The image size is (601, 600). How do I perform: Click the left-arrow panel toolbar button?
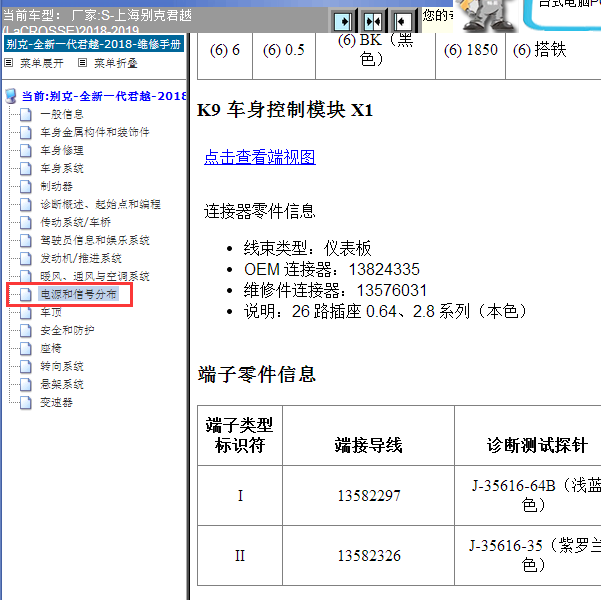pos(402,21)
